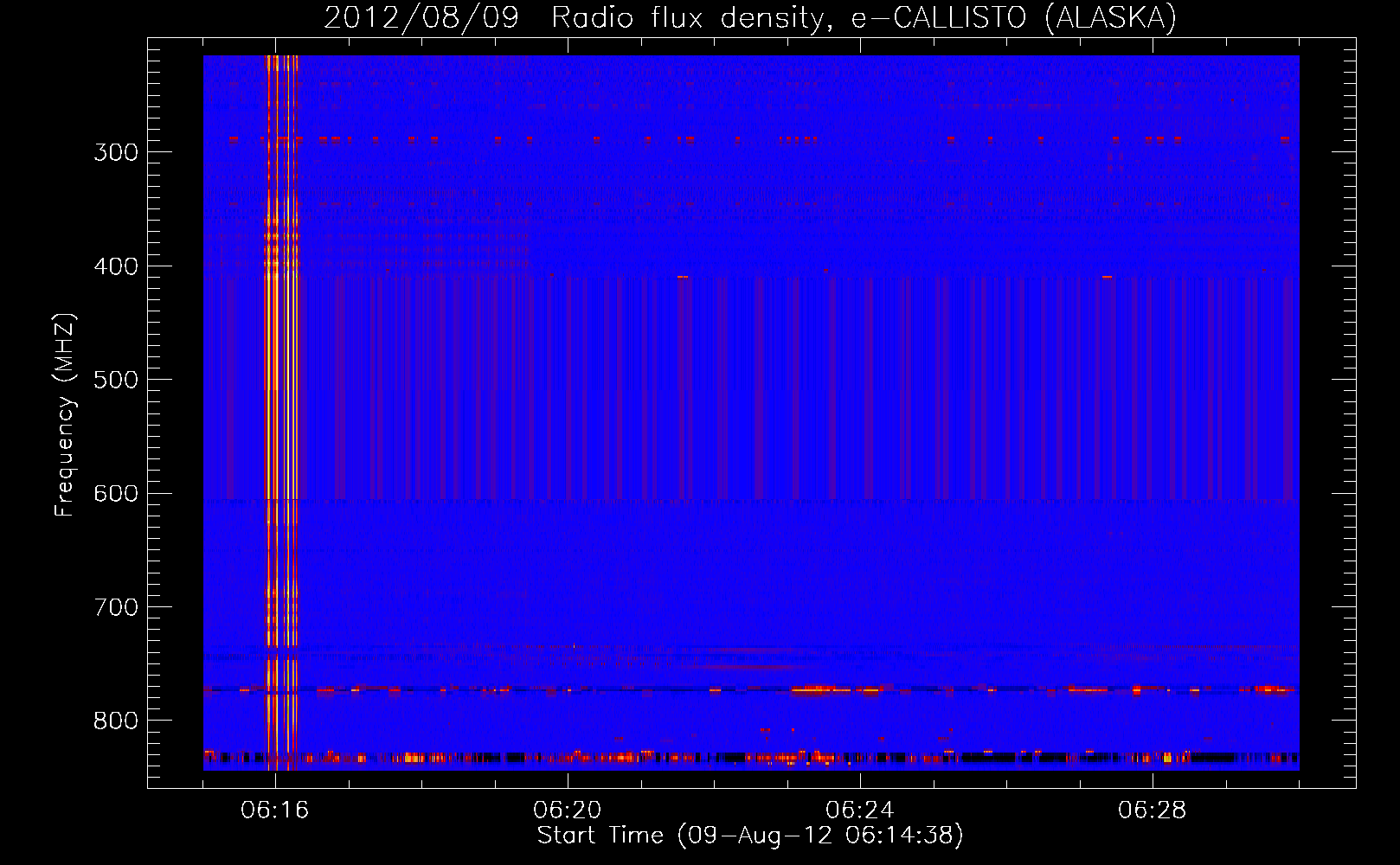Viewport: 1400px width, 865px height.
Task: Click the 06:16 time tick label
Action: (x=275, y=811)
